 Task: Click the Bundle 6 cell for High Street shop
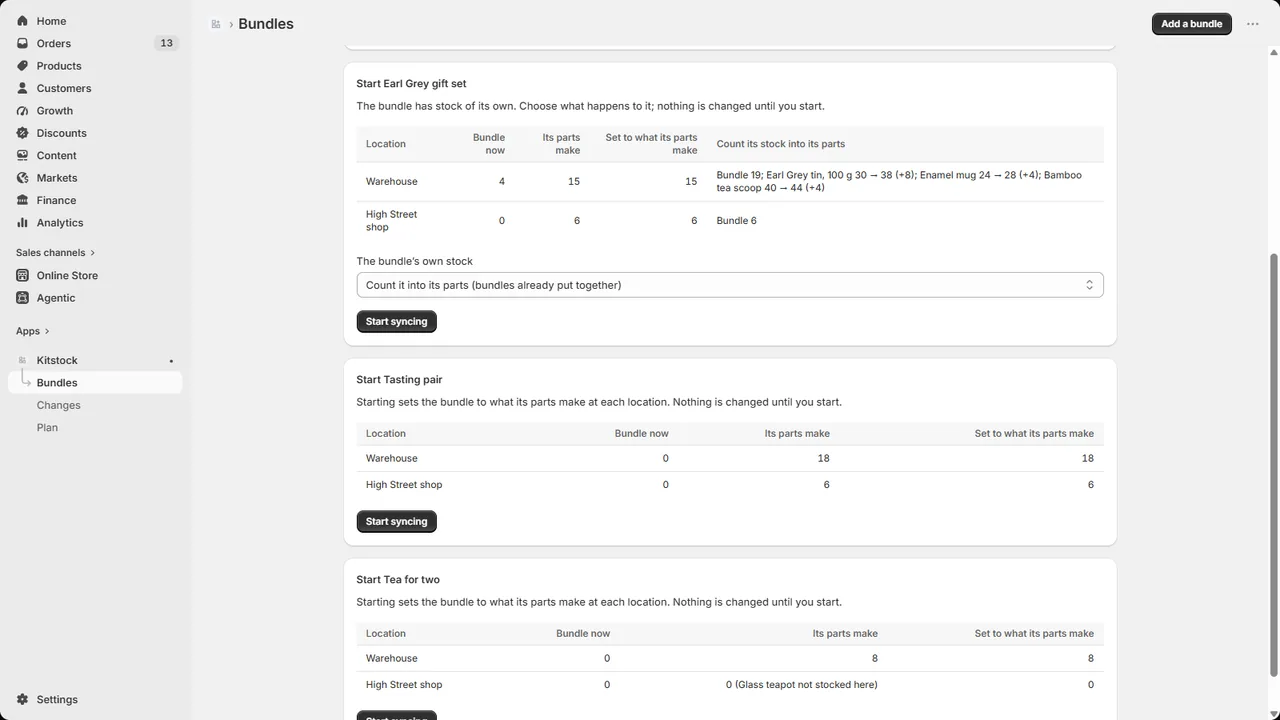click(x=737, y=221)
